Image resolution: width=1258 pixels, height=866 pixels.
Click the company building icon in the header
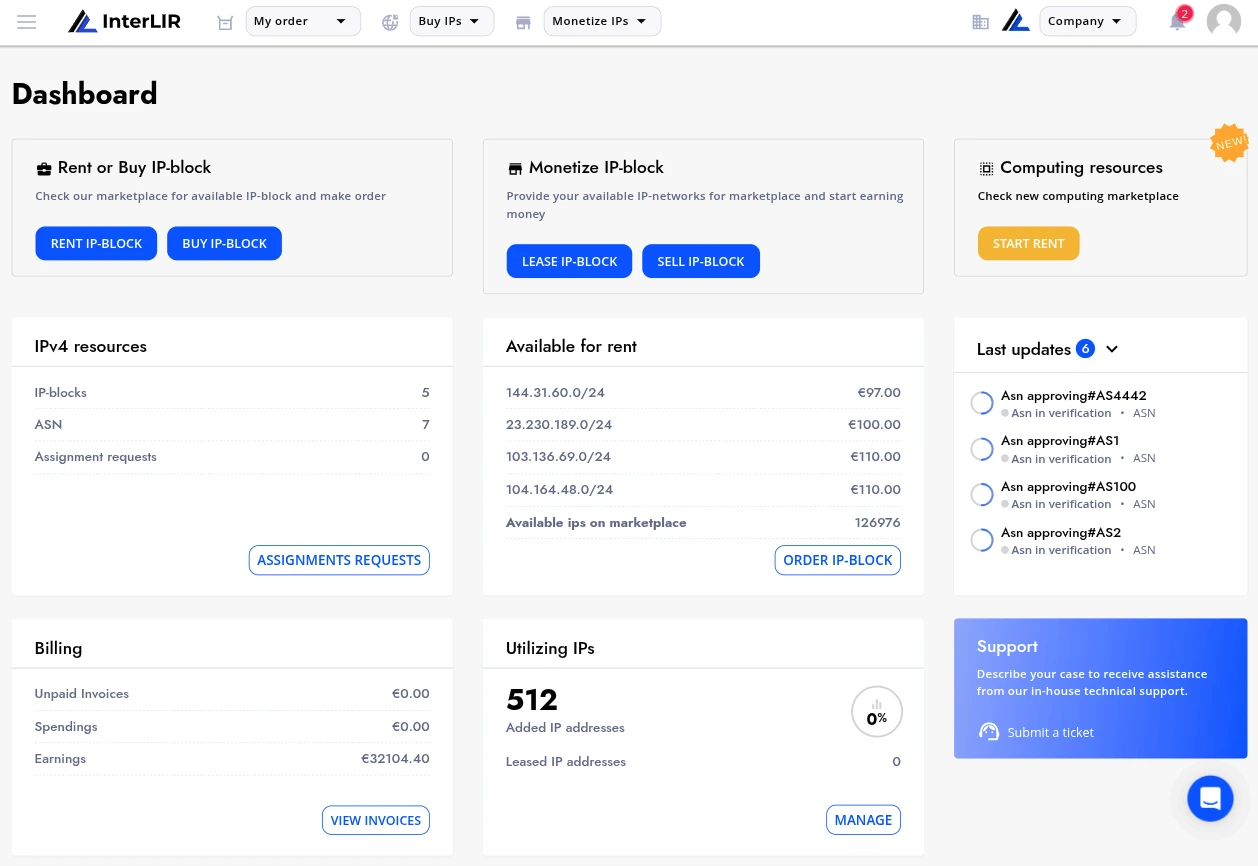(981, 21)
